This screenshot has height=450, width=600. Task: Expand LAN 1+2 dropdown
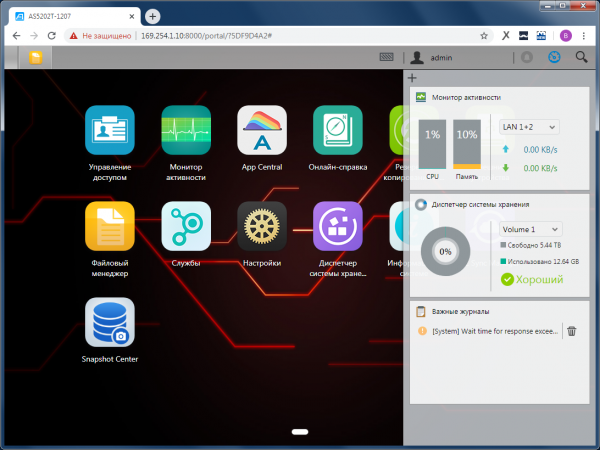(x=528, y=127)
